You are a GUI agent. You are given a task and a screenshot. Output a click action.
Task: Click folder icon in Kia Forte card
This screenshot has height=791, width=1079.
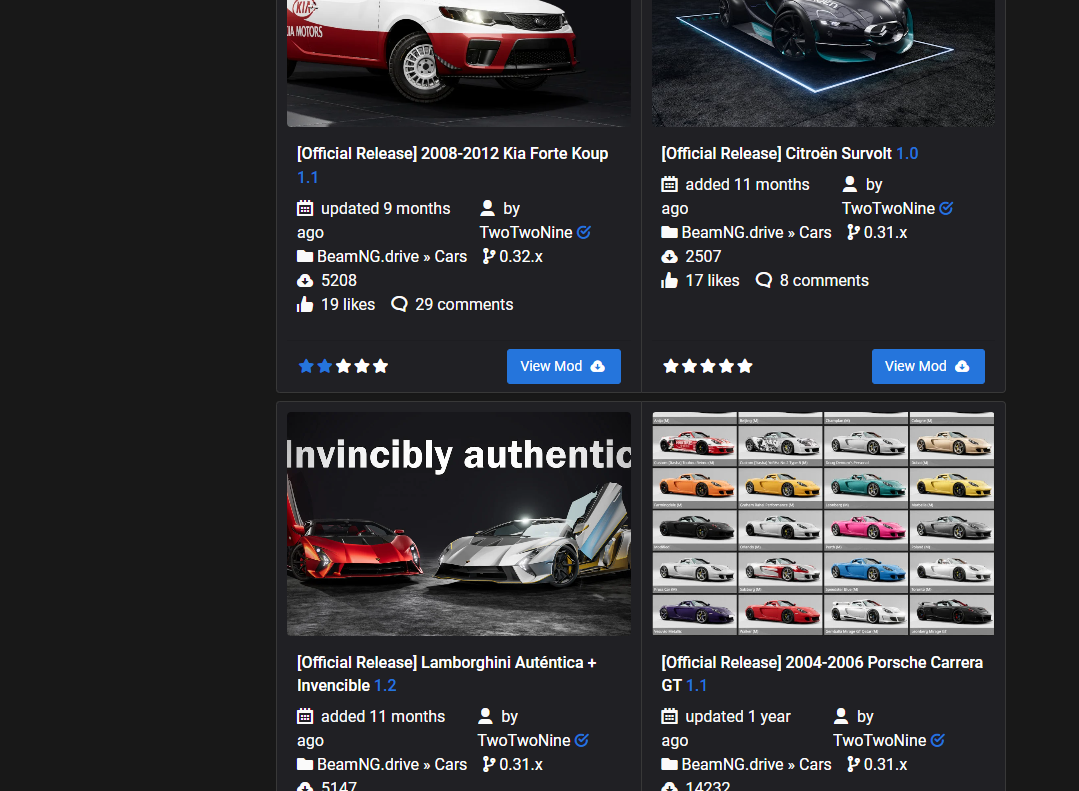pyautogui.click(x=305, y=256)
